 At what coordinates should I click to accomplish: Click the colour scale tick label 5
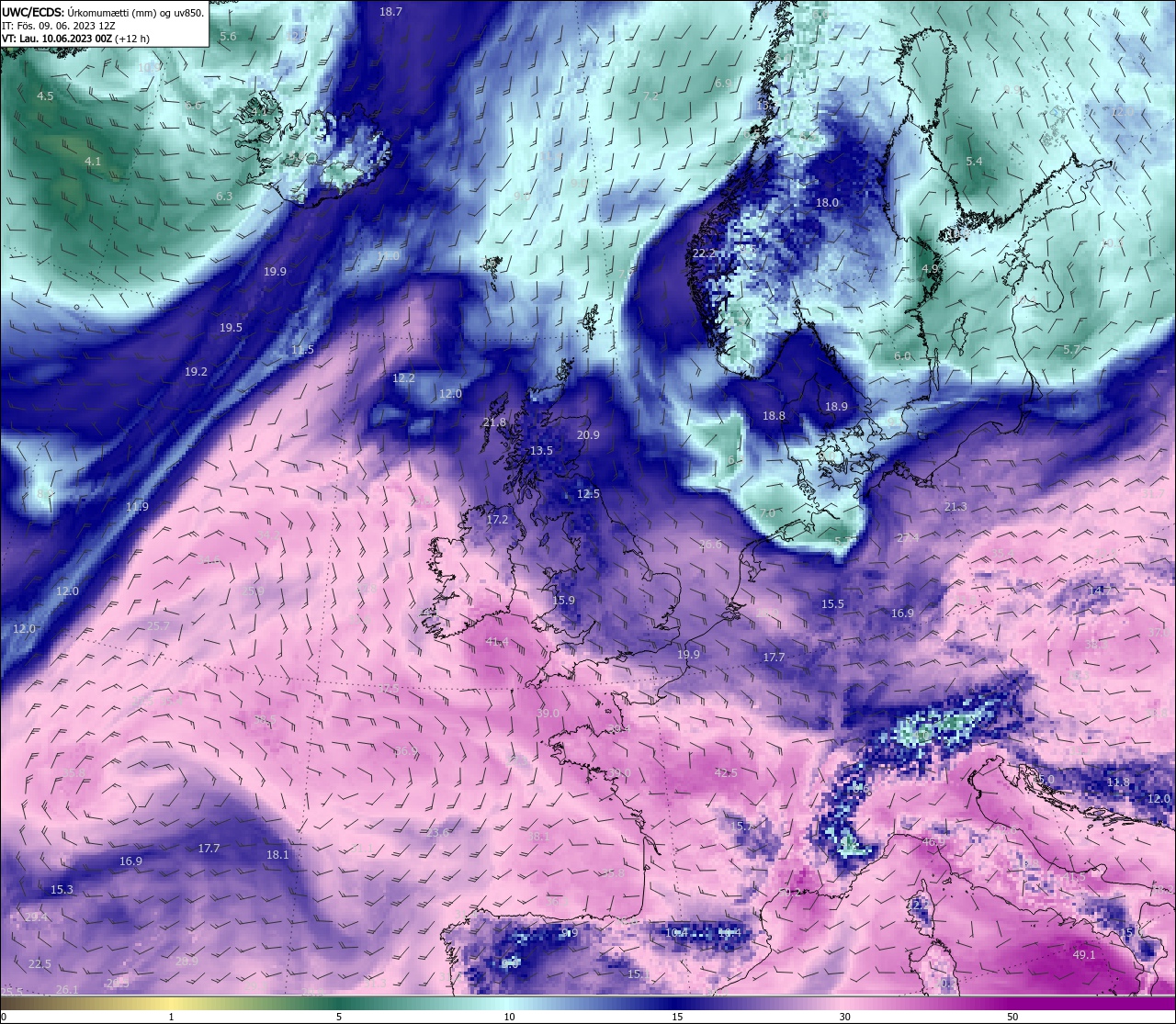click(x=339, y=1017)
